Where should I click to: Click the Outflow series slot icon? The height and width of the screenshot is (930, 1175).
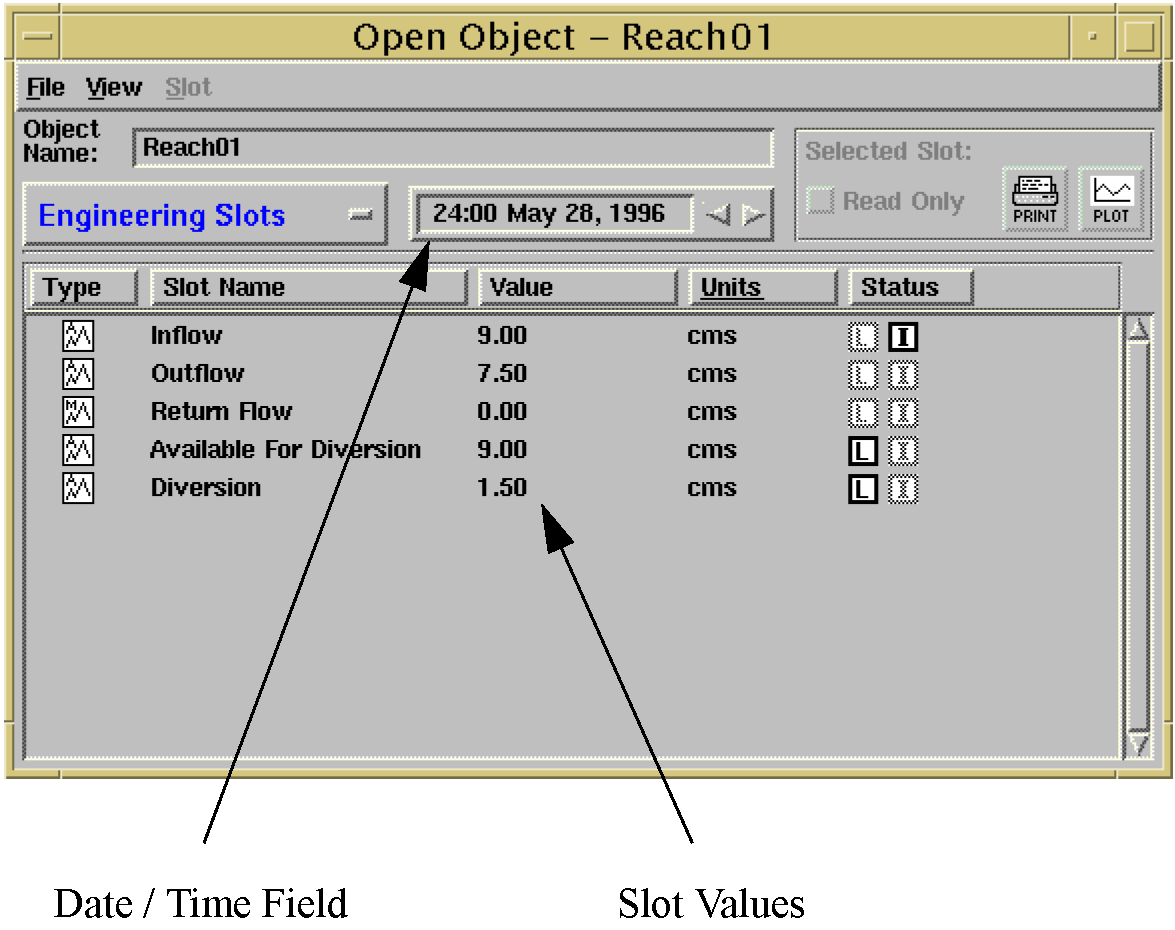tap(78, 374)
